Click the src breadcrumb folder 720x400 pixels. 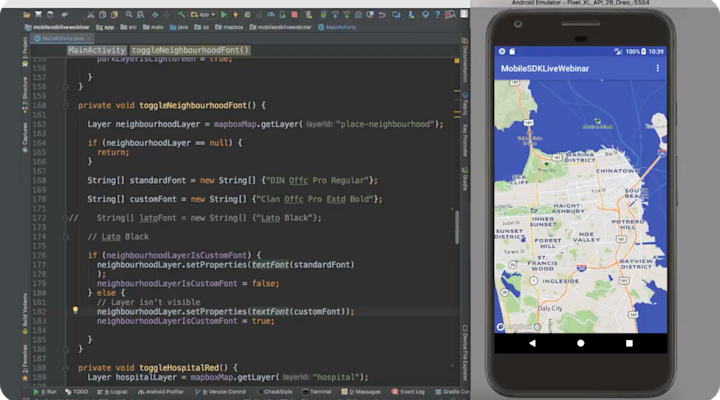pos(129,27)
